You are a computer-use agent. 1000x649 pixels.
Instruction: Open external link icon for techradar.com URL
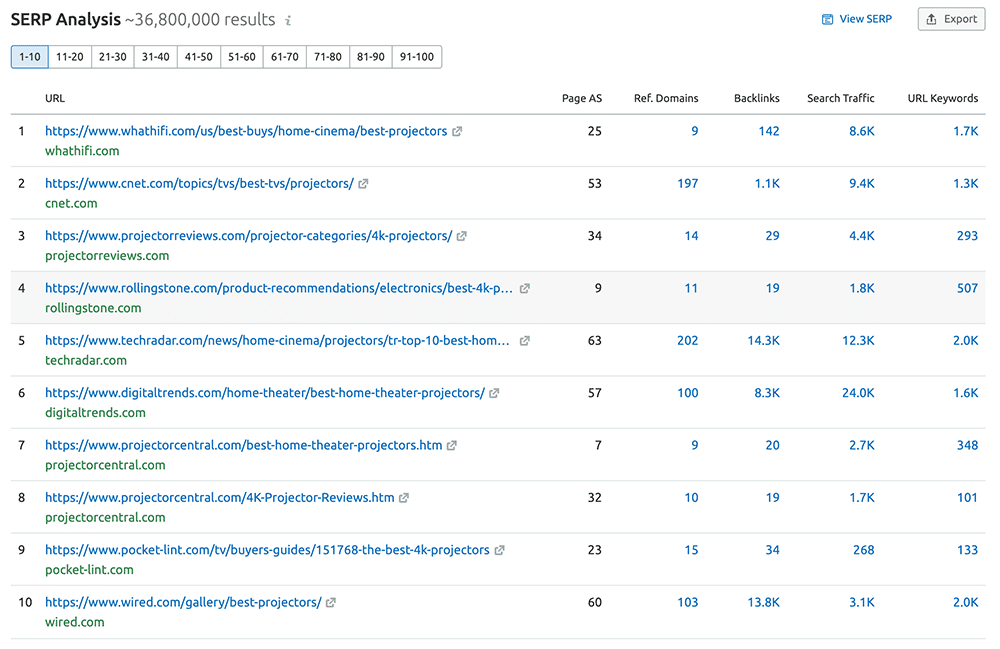[525, 340]
